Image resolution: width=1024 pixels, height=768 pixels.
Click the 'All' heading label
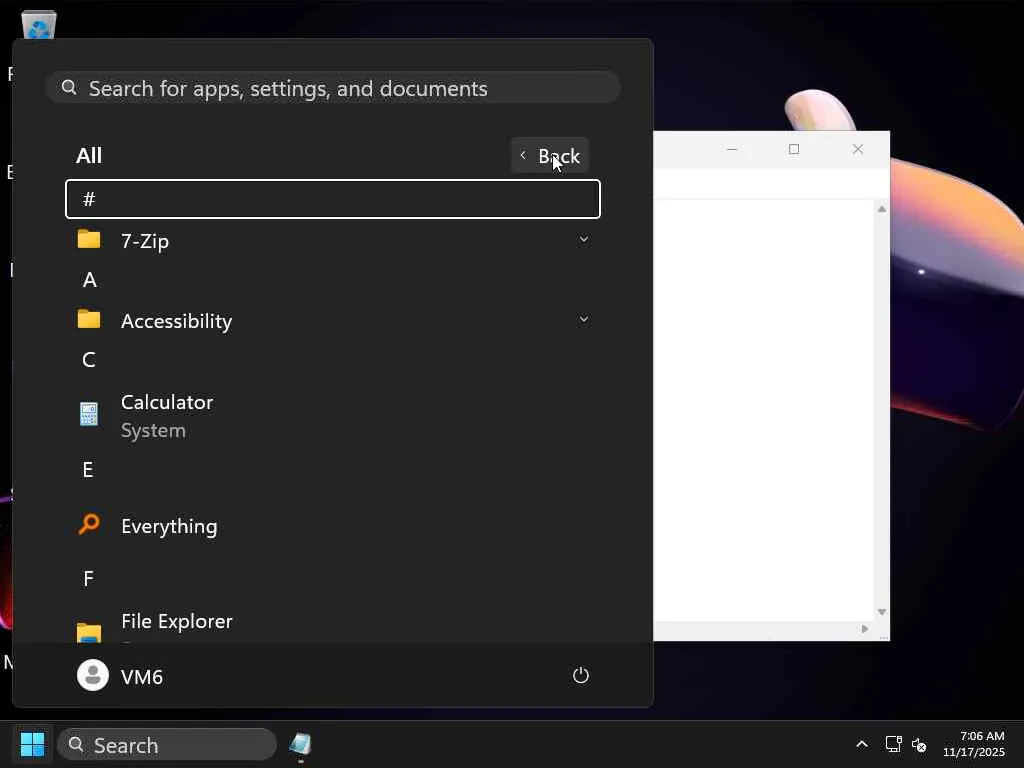[x=89, y=155]
